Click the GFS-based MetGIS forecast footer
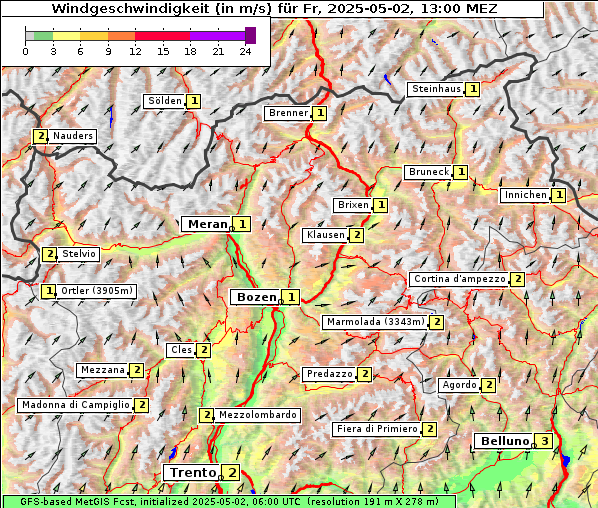Image resolution: width=598 pixels, height=508 pixels. point(230,502)
